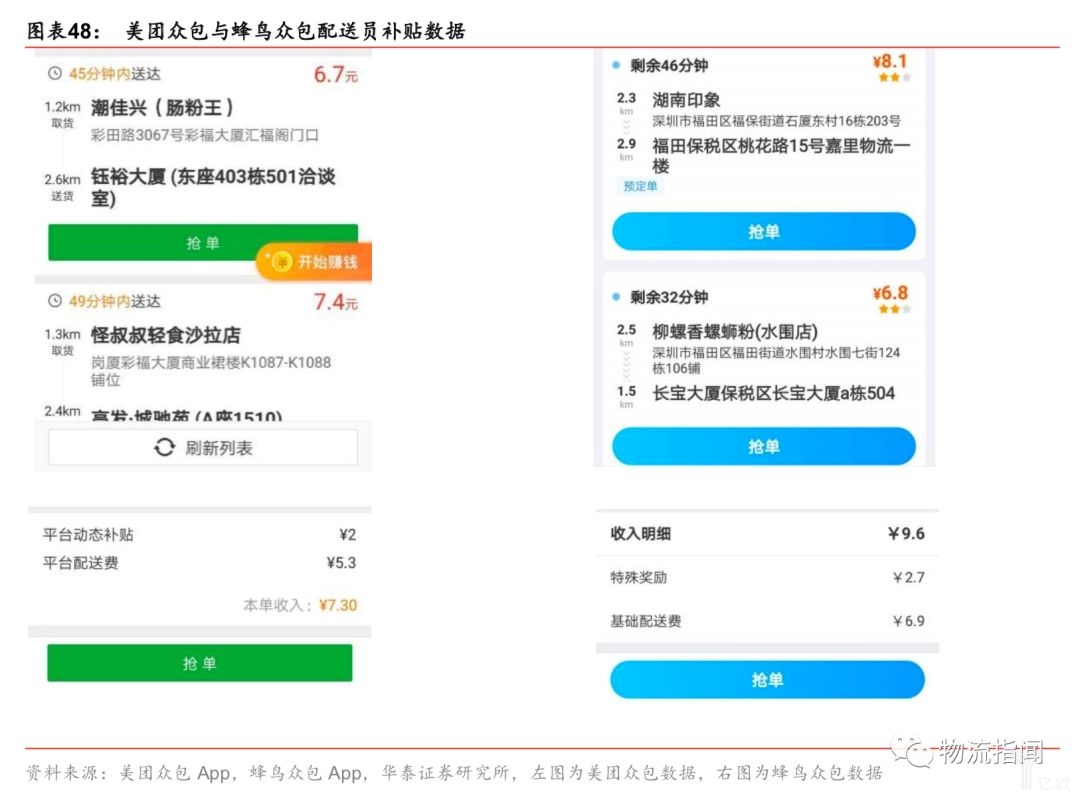Click 剩余46分钟 remaining time text
This screenshot has height=800, width=1080.
coord(669,65)
